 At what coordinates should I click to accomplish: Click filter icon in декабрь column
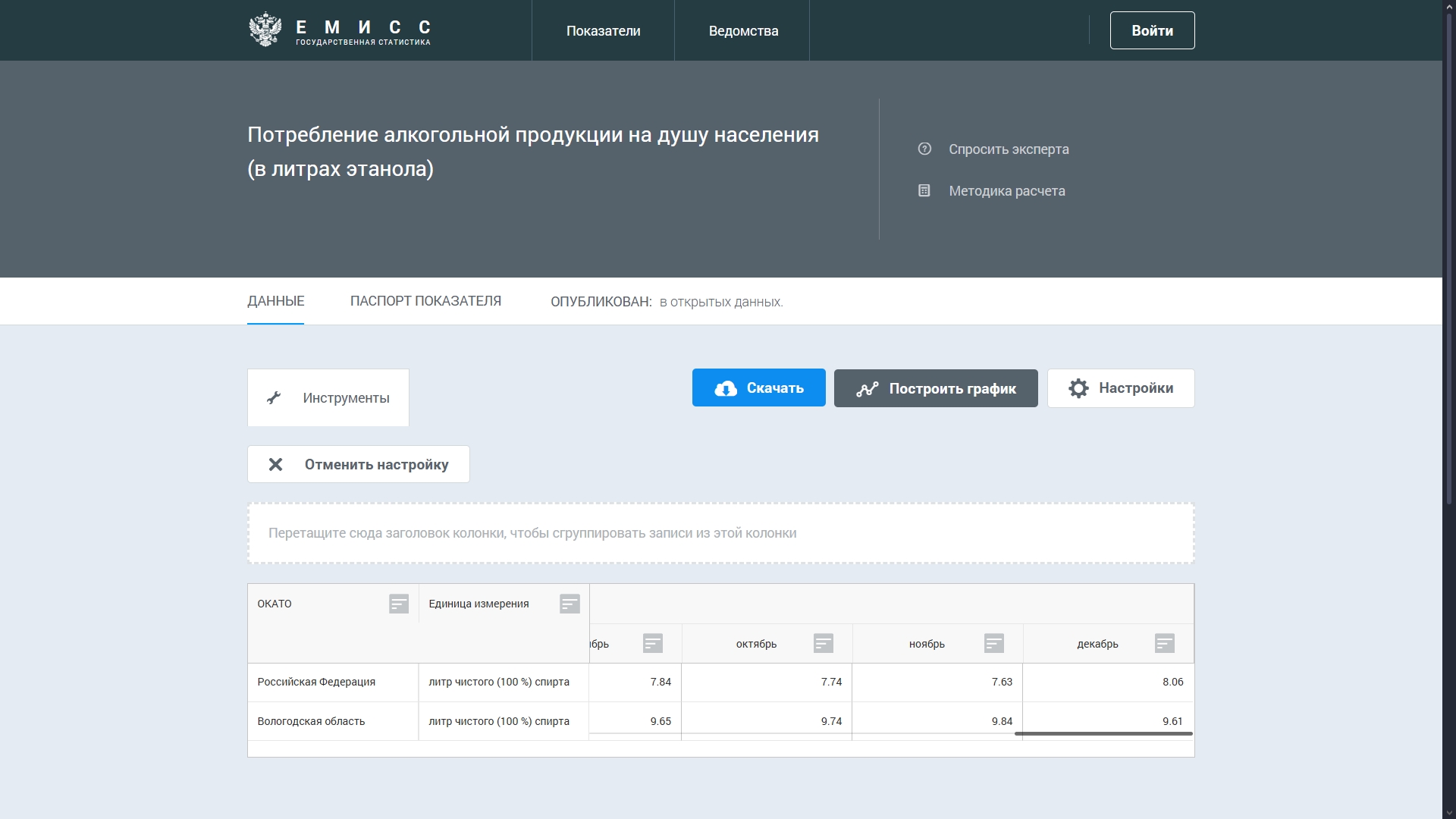(x=1165, y=644)
